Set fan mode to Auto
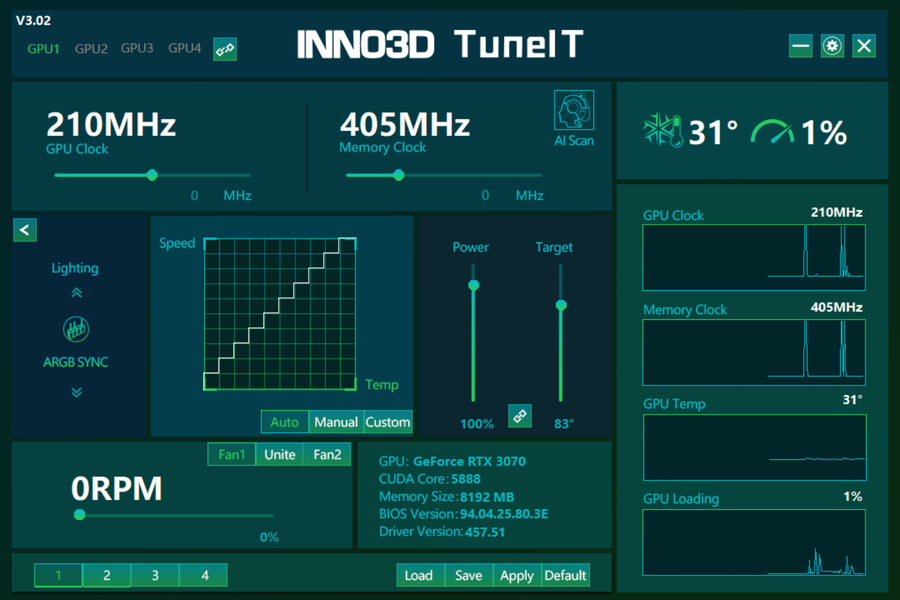 click(x=285, y=422)
